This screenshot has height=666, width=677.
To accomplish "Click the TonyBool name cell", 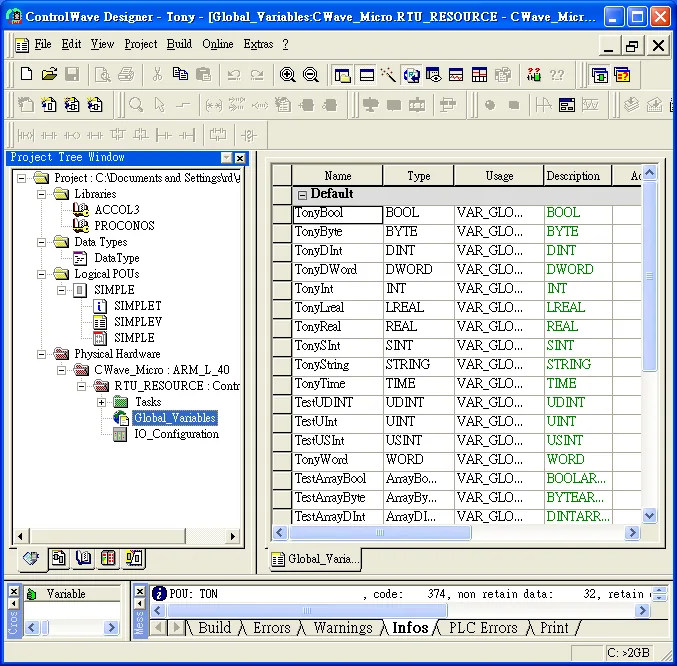I will (337, 213).
